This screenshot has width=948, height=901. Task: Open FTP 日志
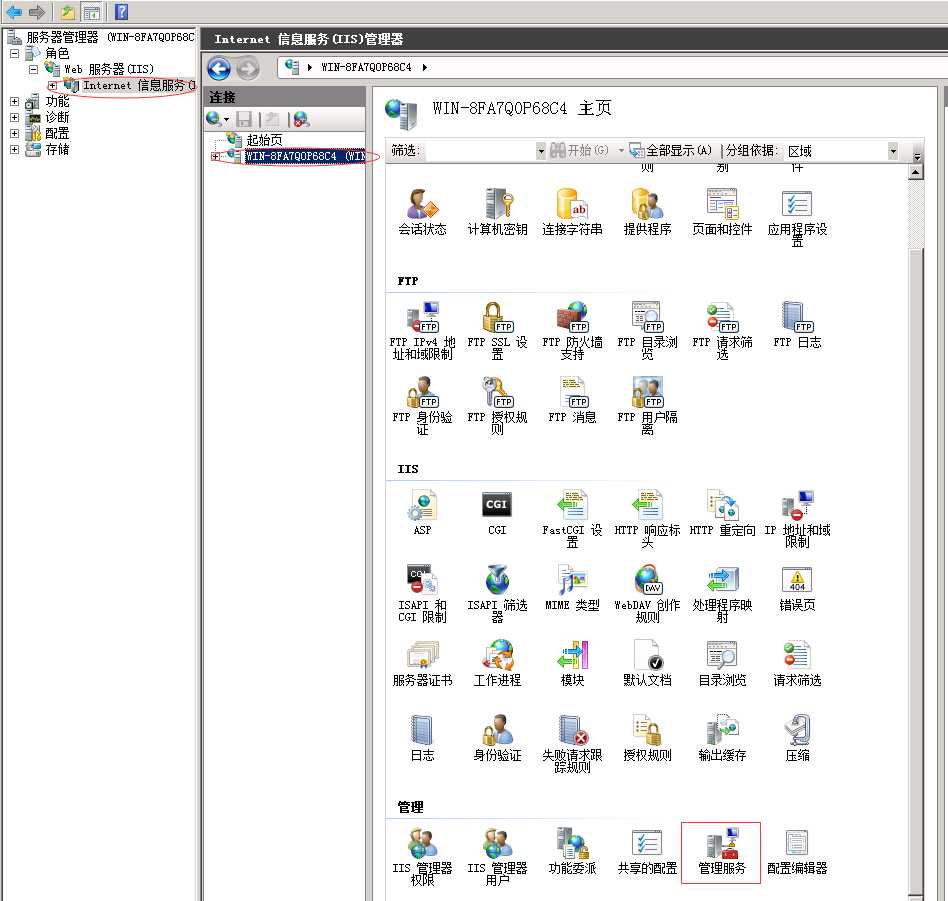click(x=797, y=325)
